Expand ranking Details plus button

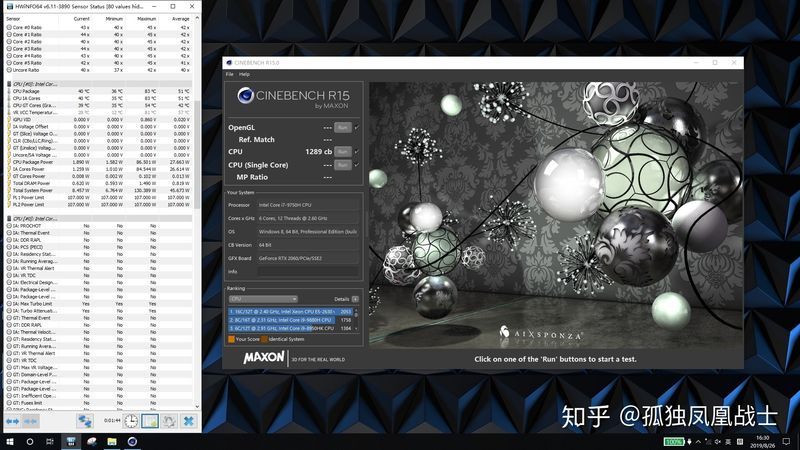click(x=355, y=299)
